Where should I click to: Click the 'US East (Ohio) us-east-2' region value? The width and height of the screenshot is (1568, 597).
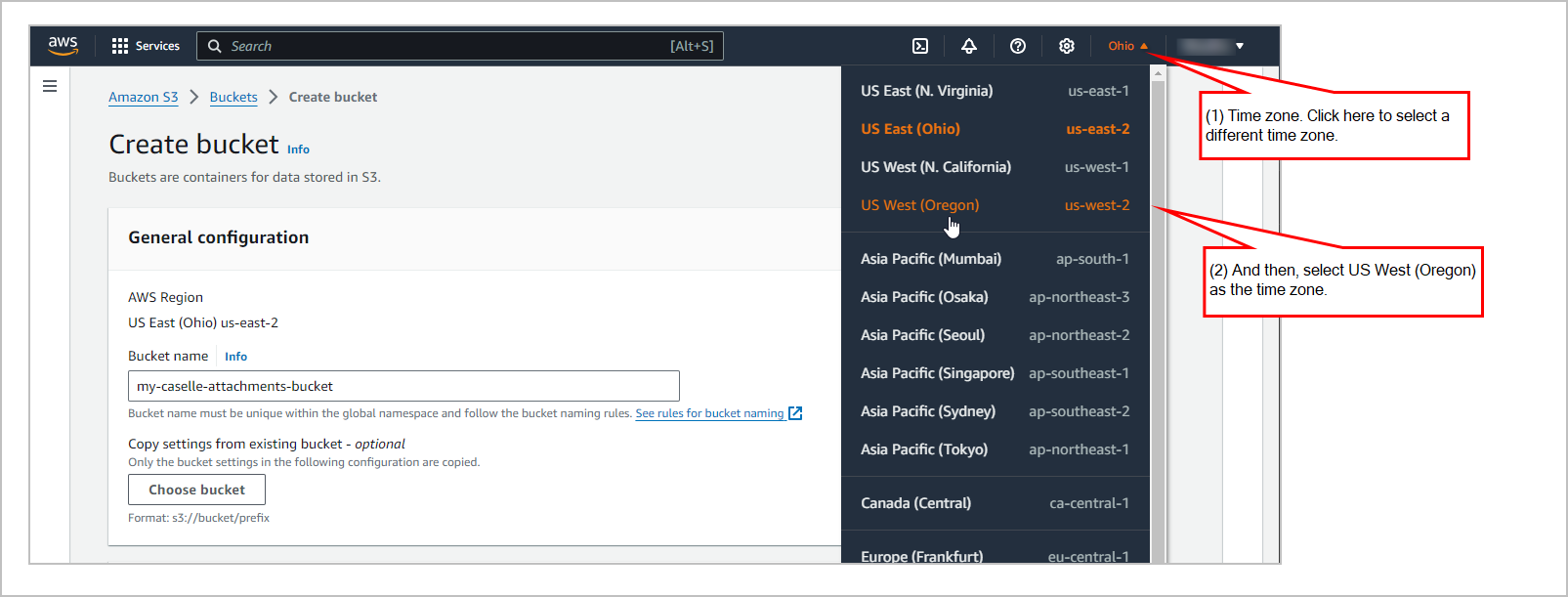pos(203,322)
